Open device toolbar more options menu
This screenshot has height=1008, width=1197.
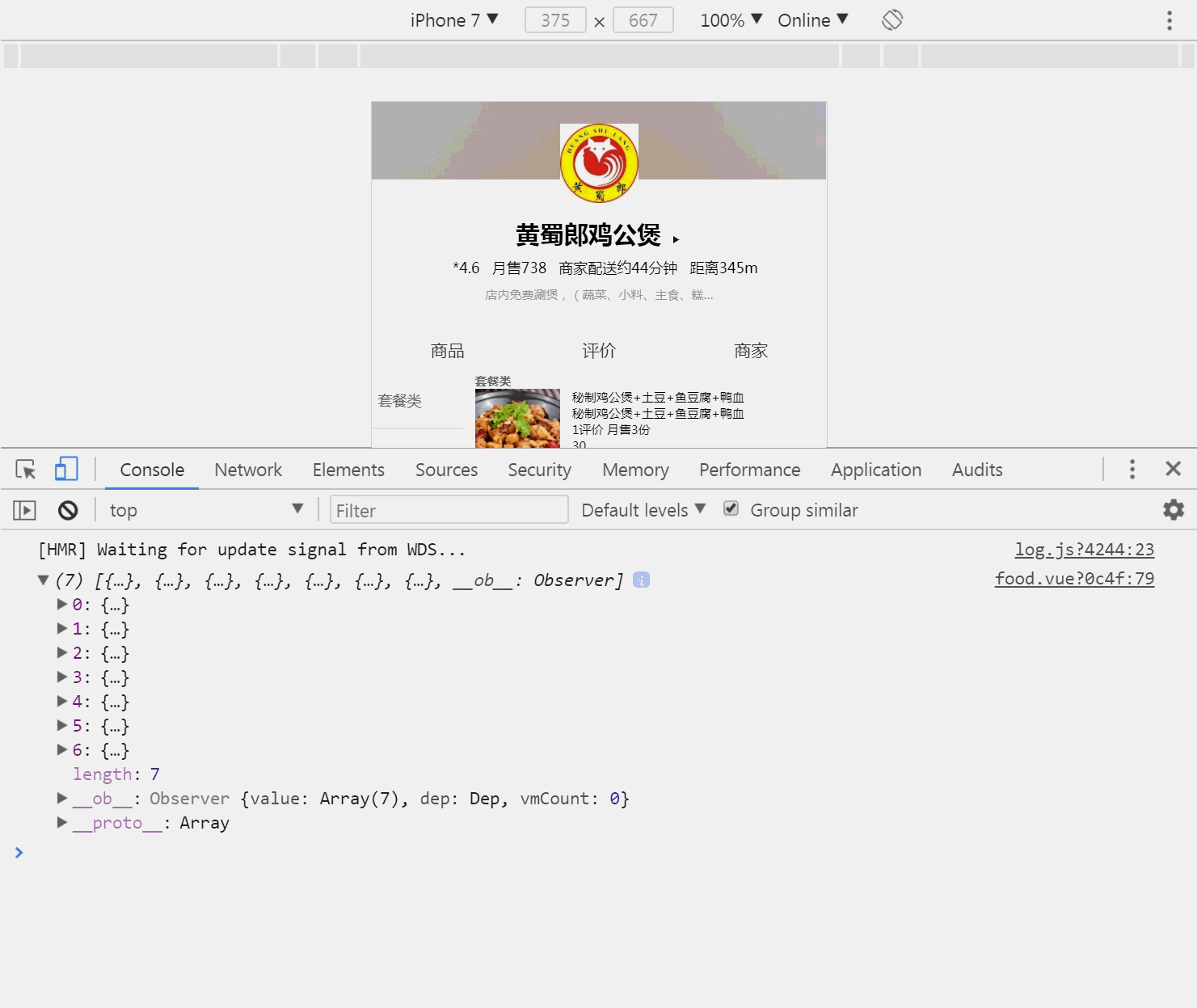pyautogui.click(x=1170, y=20)
